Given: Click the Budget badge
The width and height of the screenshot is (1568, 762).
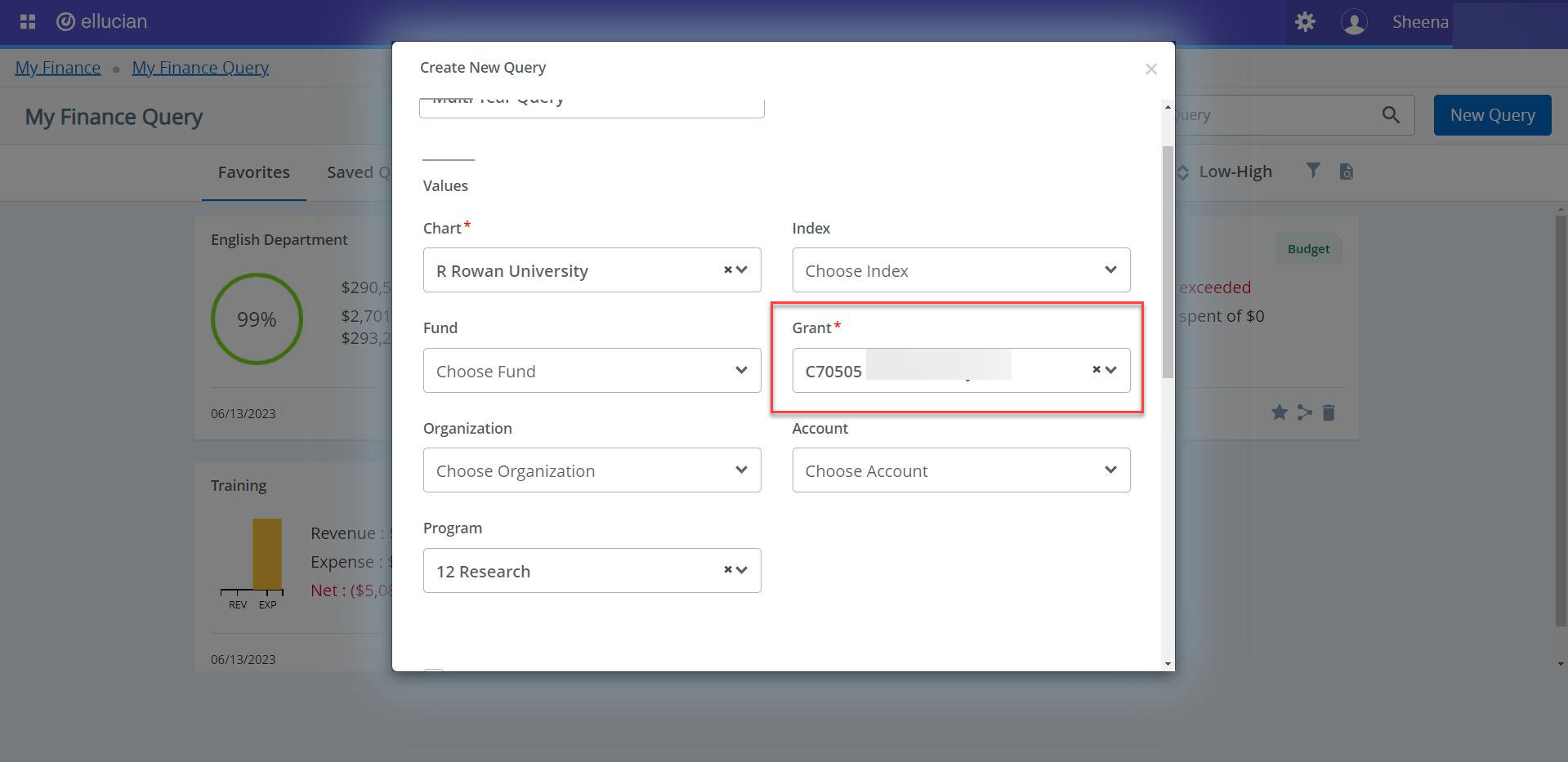Looking at the screenshot, I should pyautogui.click(x=1308, y=248).
